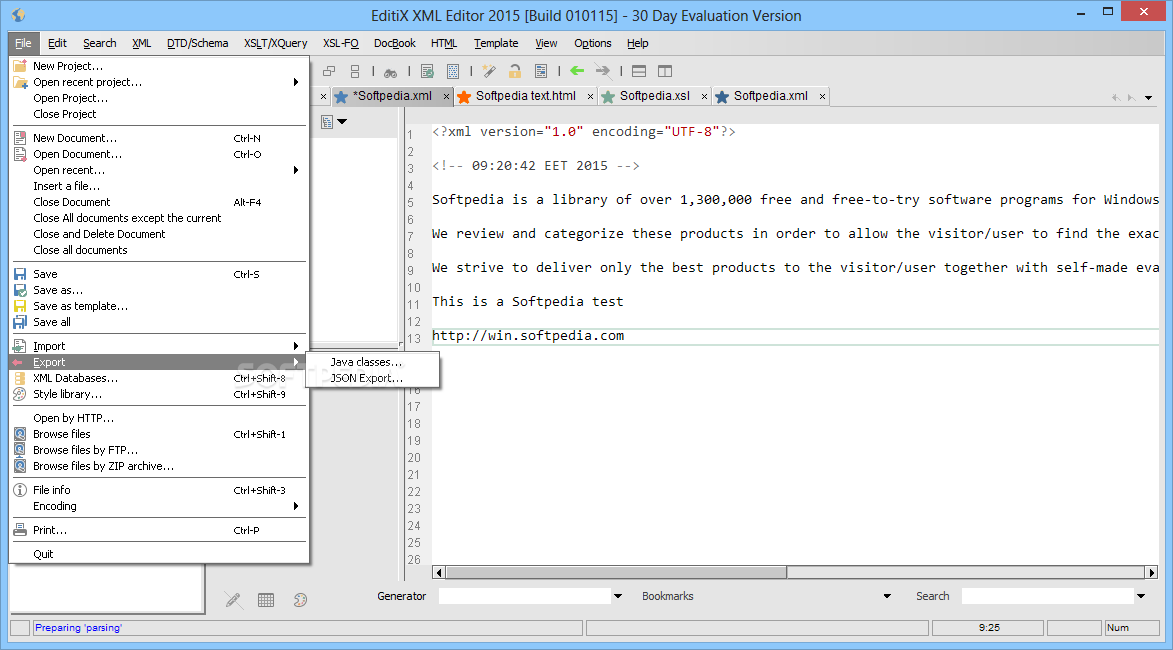The image size is (1173, 650).
Task: Select Open by HTTP menu entry
Action: coord(159,418)
